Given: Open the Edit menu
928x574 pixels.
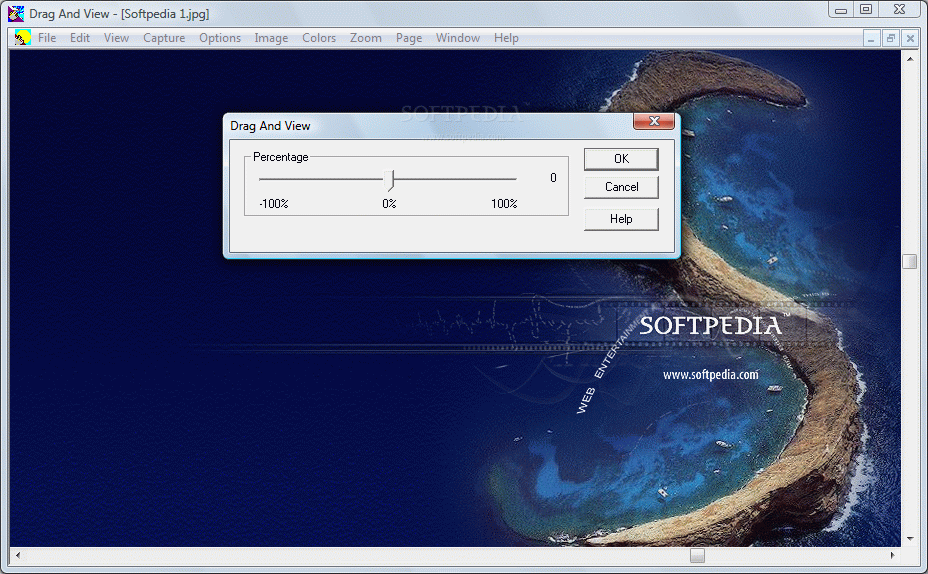Looking at the screenshot, I should click(80, 38).
